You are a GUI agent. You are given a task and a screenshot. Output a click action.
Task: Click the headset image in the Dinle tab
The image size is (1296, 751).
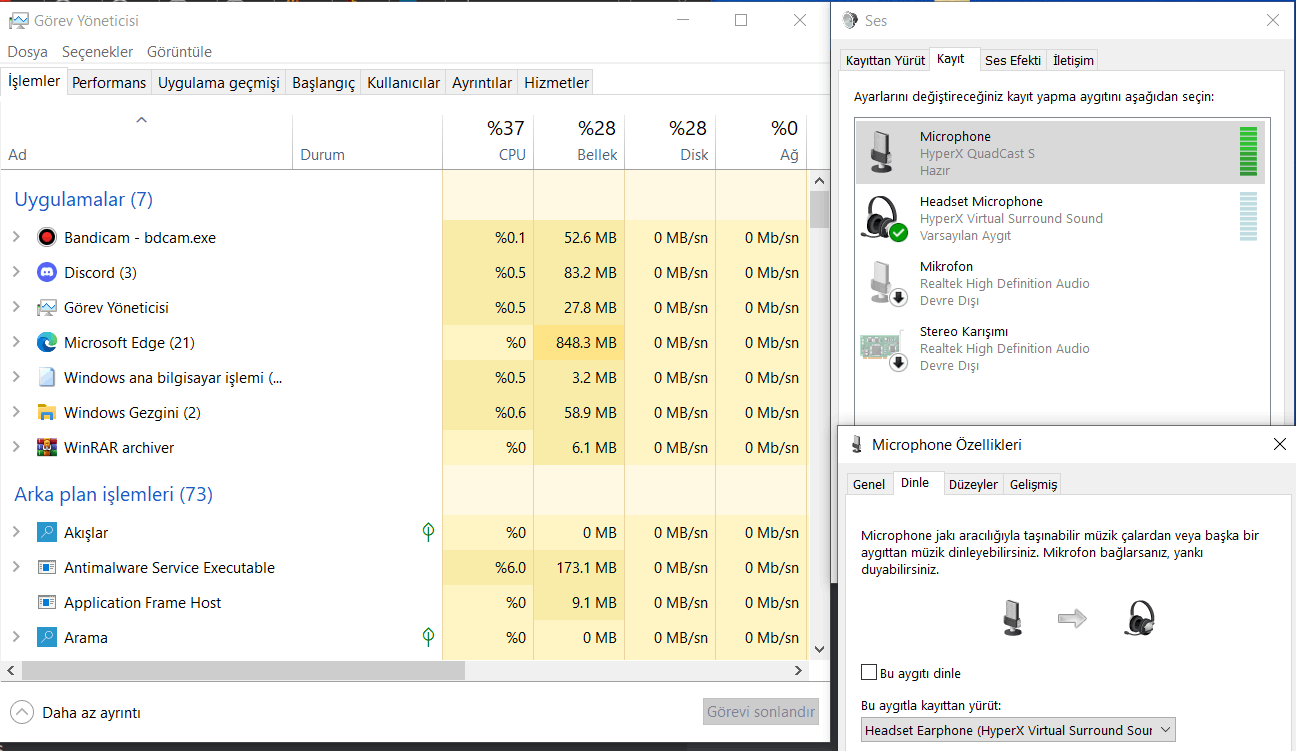pyautogui.click(x=1138, y=618)
